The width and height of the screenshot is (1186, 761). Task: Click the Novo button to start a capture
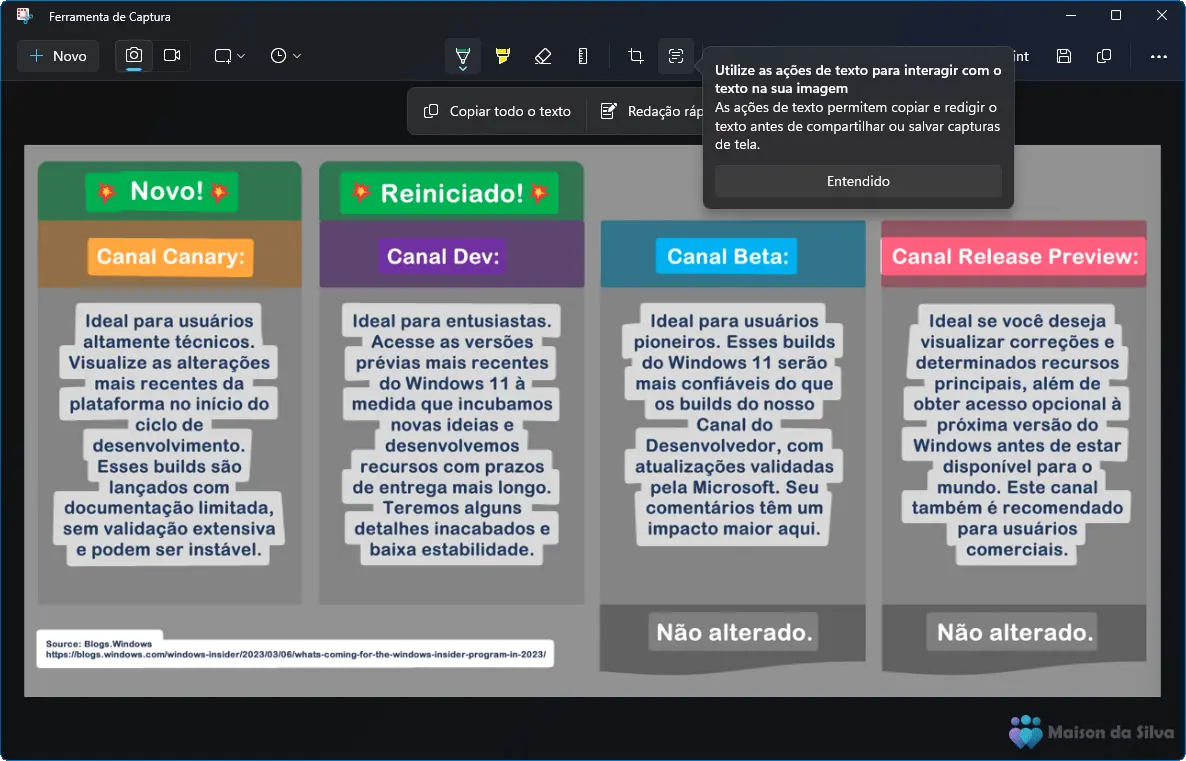click(58, 56)
